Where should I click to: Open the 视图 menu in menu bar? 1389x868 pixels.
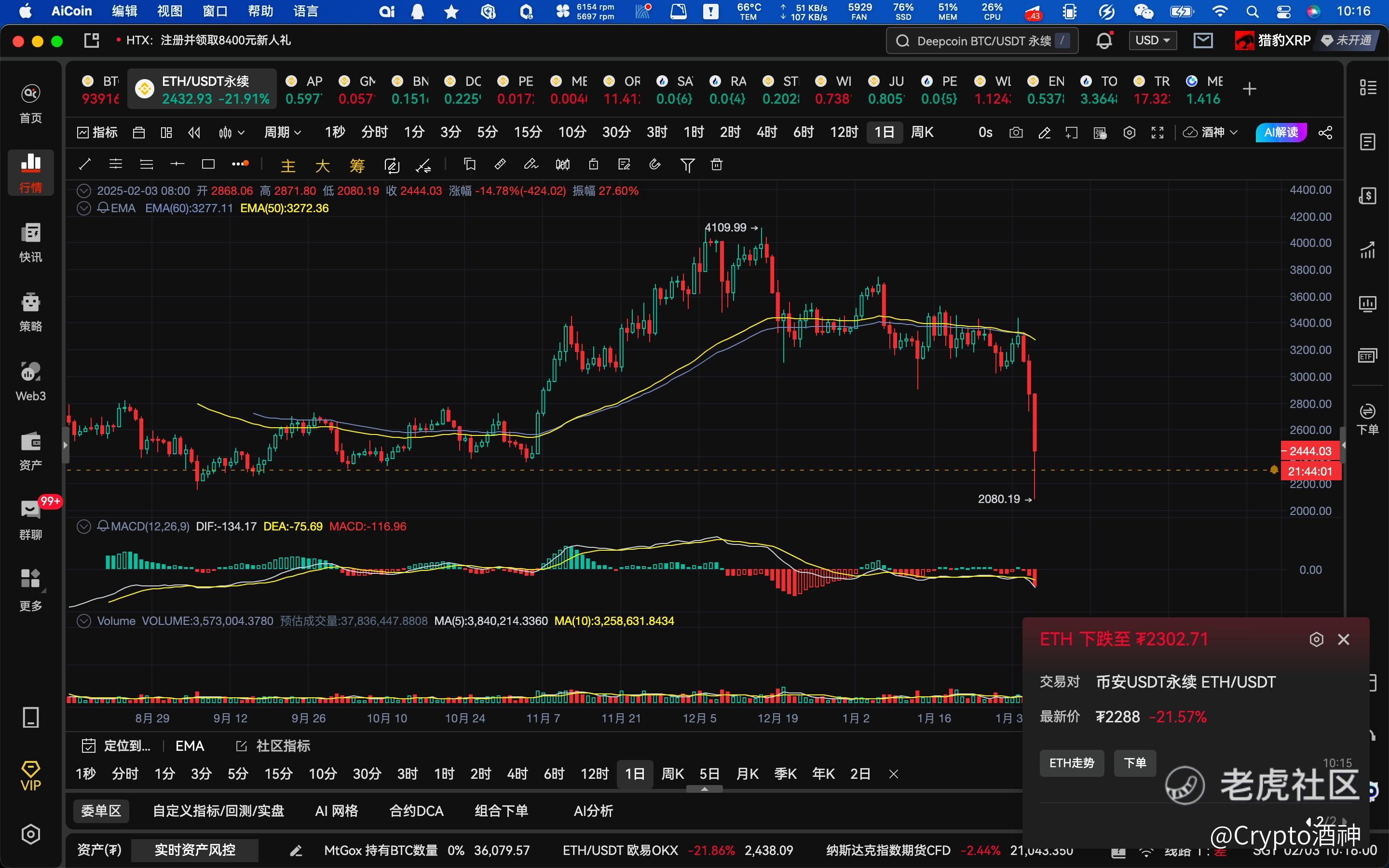[x=169, y=11]
